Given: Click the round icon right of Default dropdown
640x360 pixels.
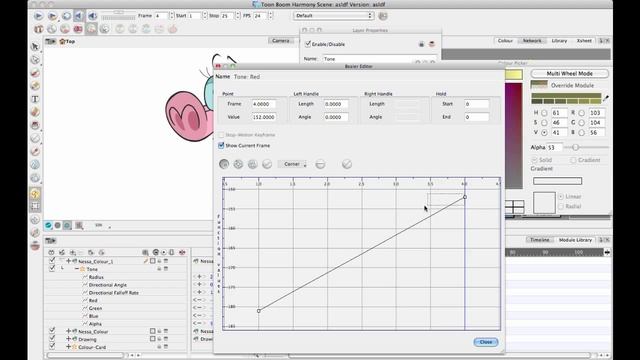Looking at the screenshot, I should click(382, 16).
